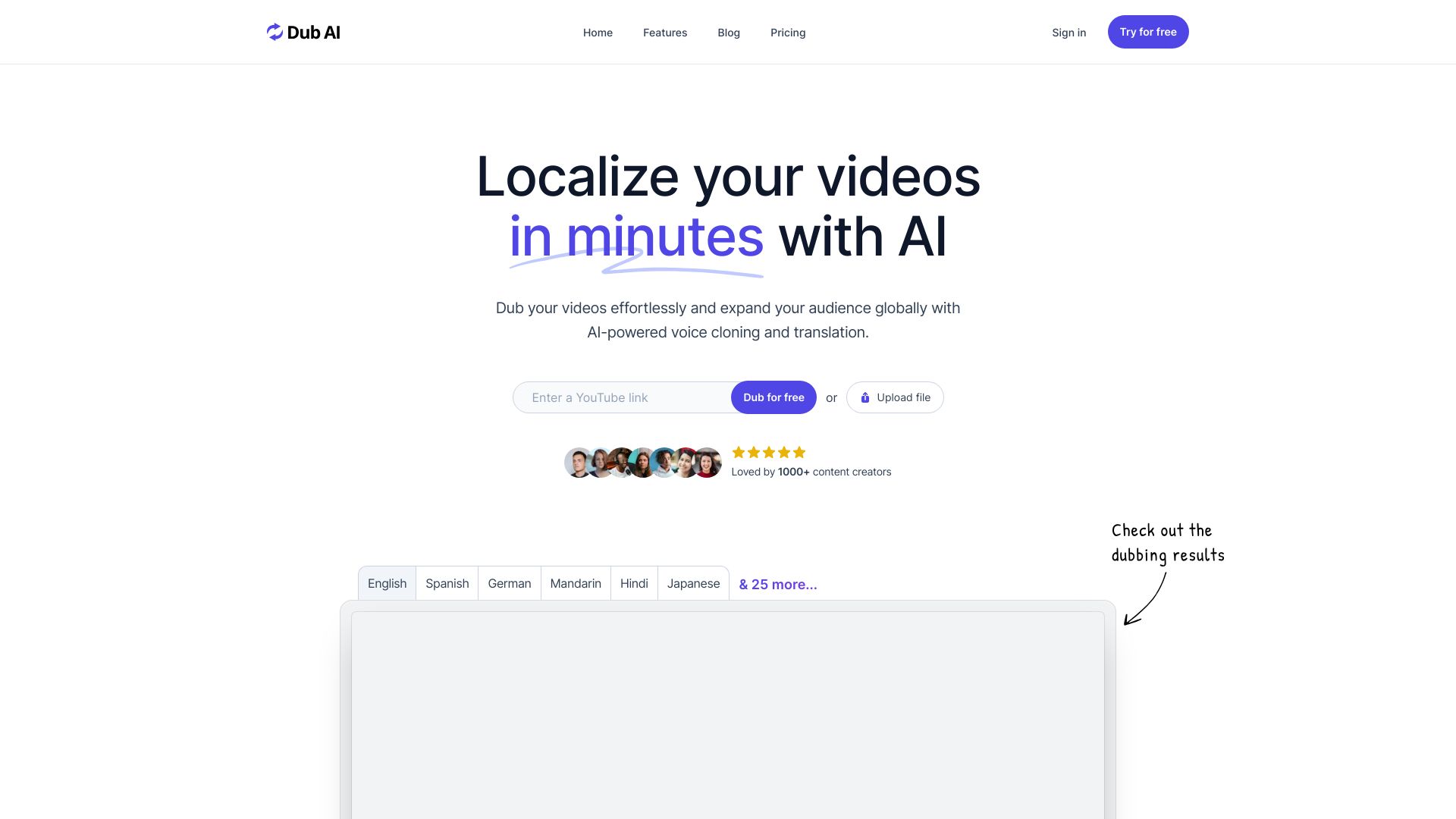Click the Hindi language tab icon
Image resolution: width=1456 pixels, height=819 pixels.
pos(633,584)
